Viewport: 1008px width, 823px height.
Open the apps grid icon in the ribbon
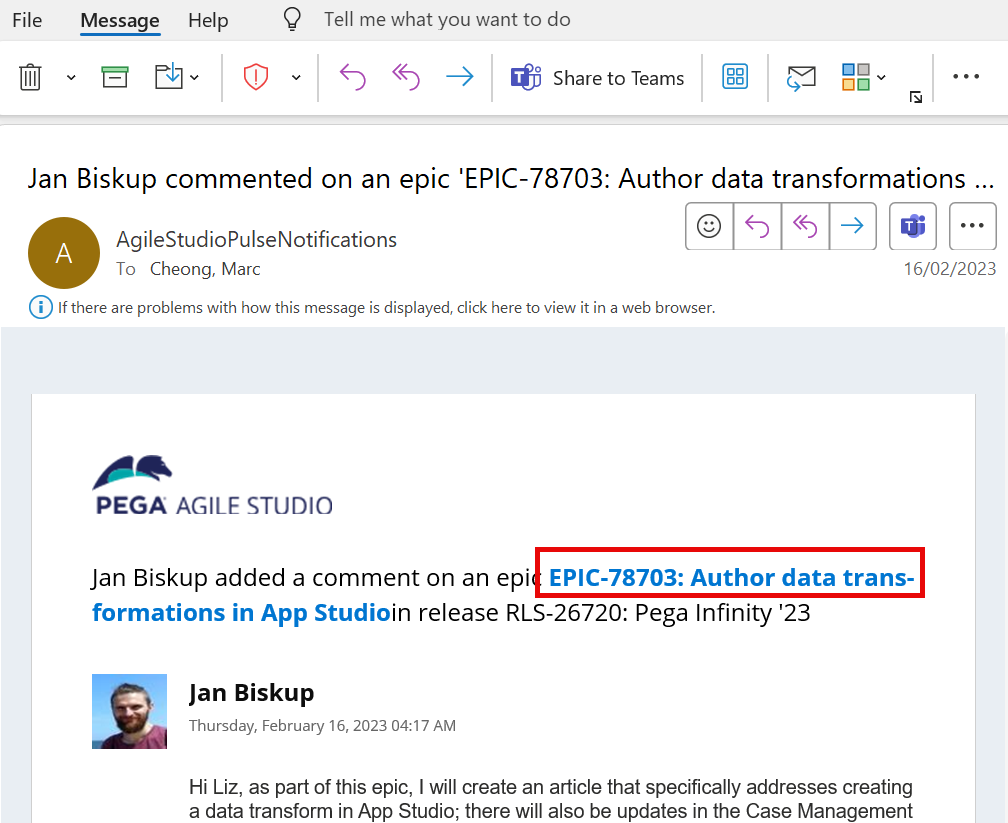coord(735,77)
